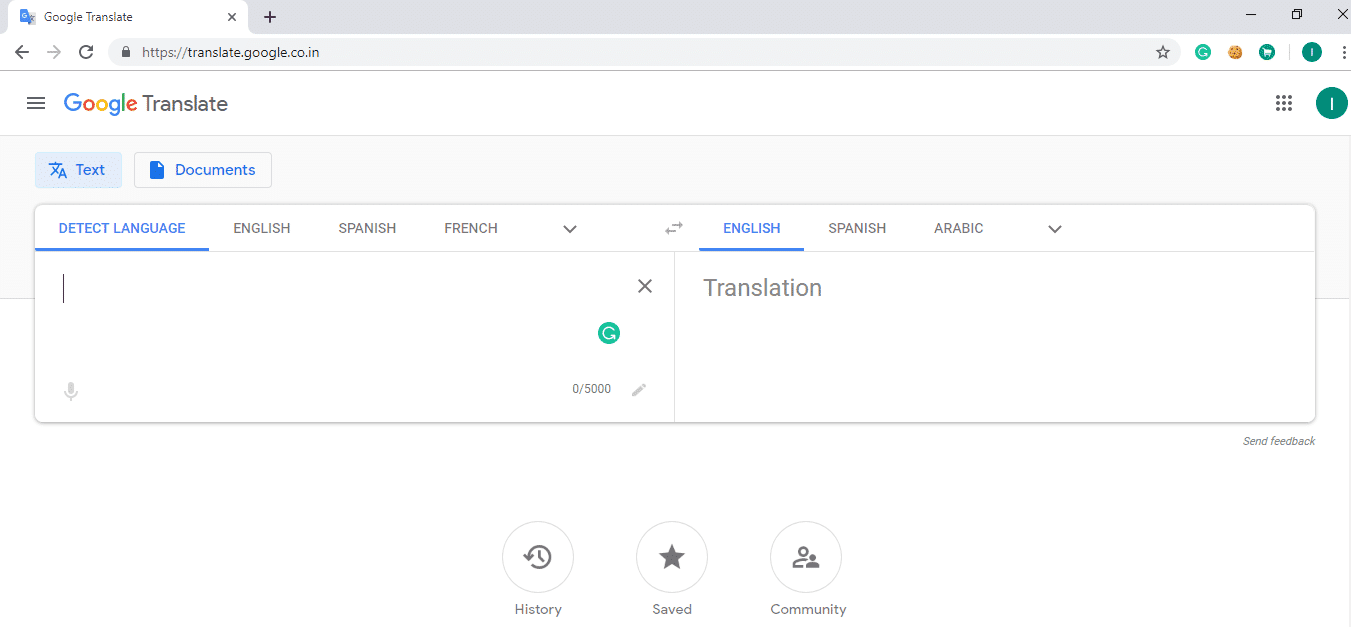Open the main navigation hamburger menu
The height and width of the screenshot is (627, 1351).
[36, 103]
